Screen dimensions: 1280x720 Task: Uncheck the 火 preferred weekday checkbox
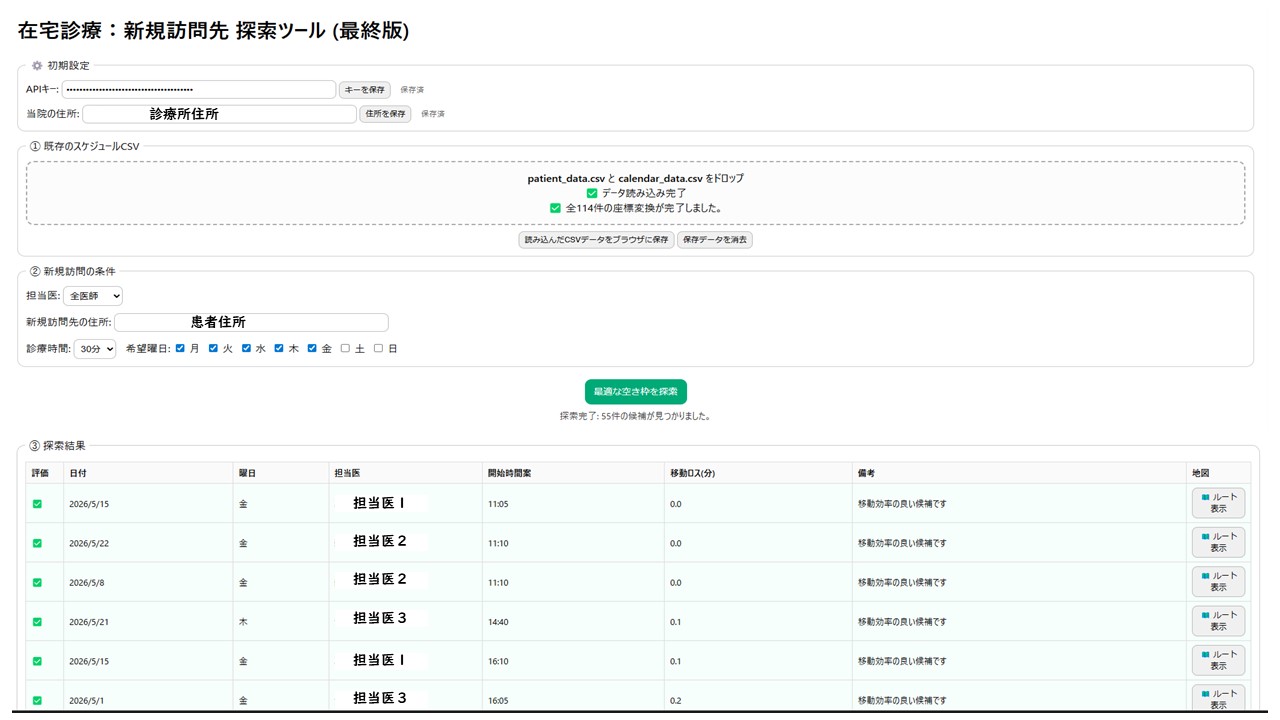(x=213, y=348)
